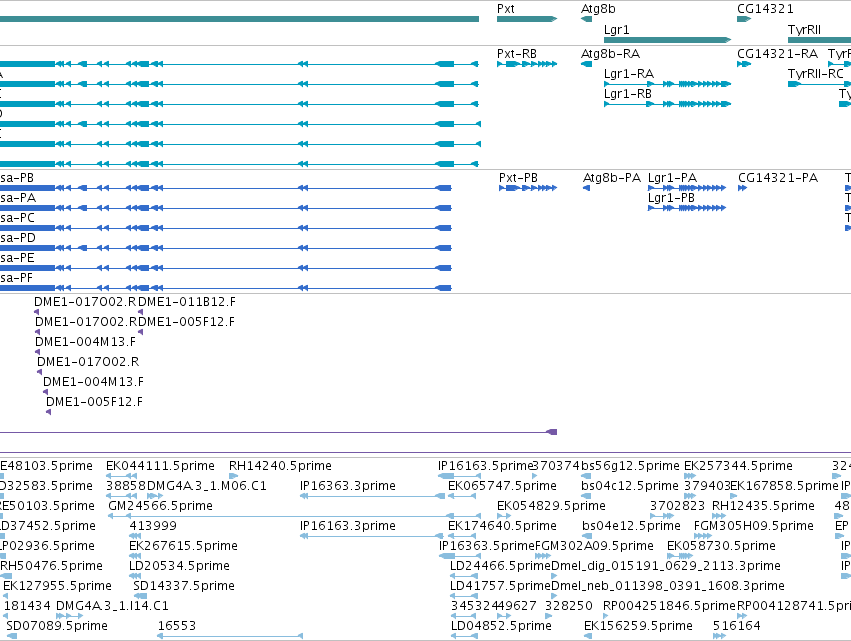
Task: Click the LD41757.5prime EST feature
Action: click(464, 596)
